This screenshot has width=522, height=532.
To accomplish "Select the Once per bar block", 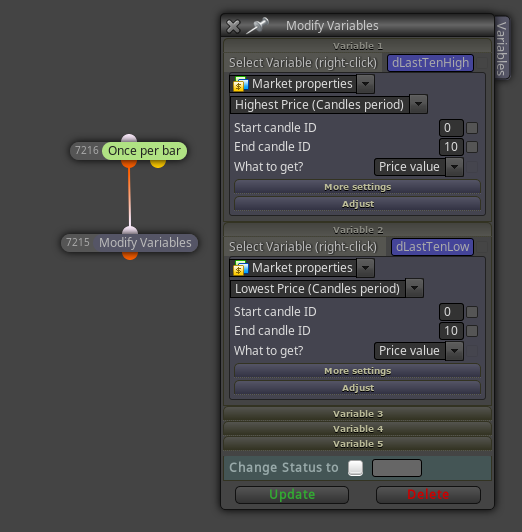I will (x=144, y=151).
